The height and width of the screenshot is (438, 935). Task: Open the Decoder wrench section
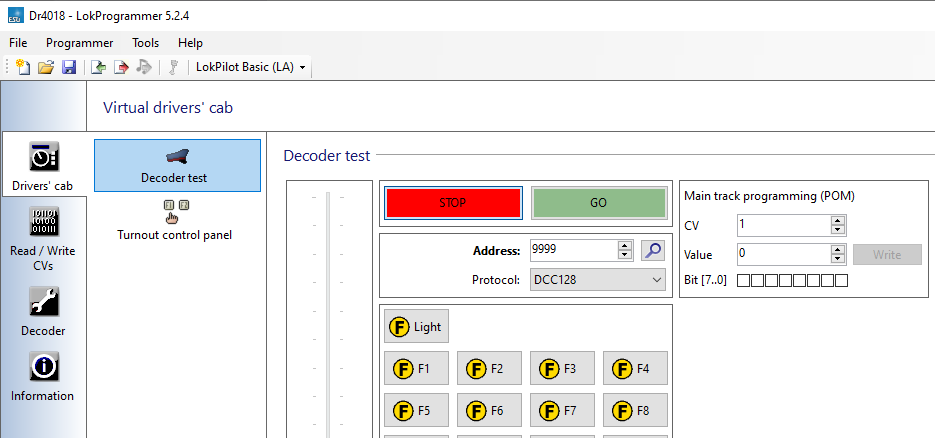pyautogui.click(x=43, y=312)
